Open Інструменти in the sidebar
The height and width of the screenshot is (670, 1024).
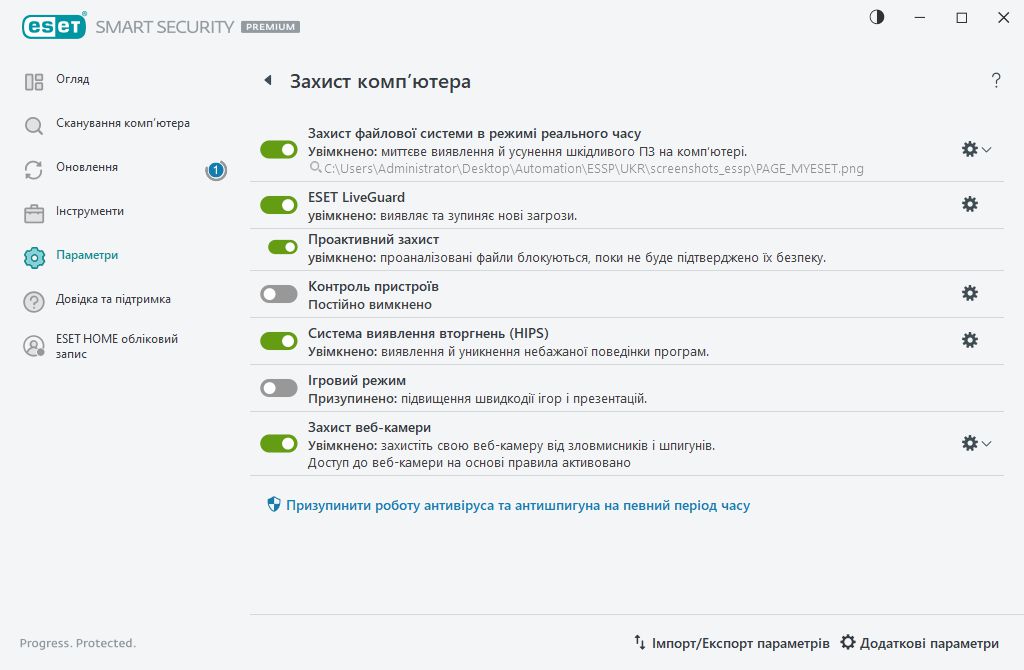[x=90, y=212]
